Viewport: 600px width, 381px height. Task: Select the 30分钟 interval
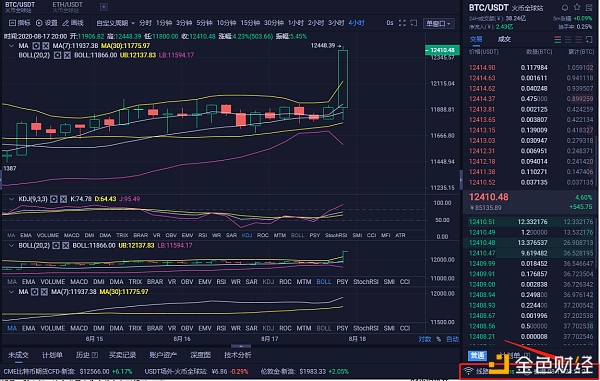pyautogui.click(x=274, y=23)
